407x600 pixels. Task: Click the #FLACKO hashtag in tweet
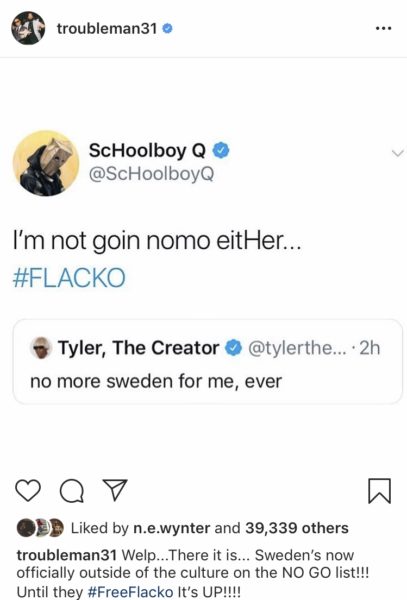point(69,278)
